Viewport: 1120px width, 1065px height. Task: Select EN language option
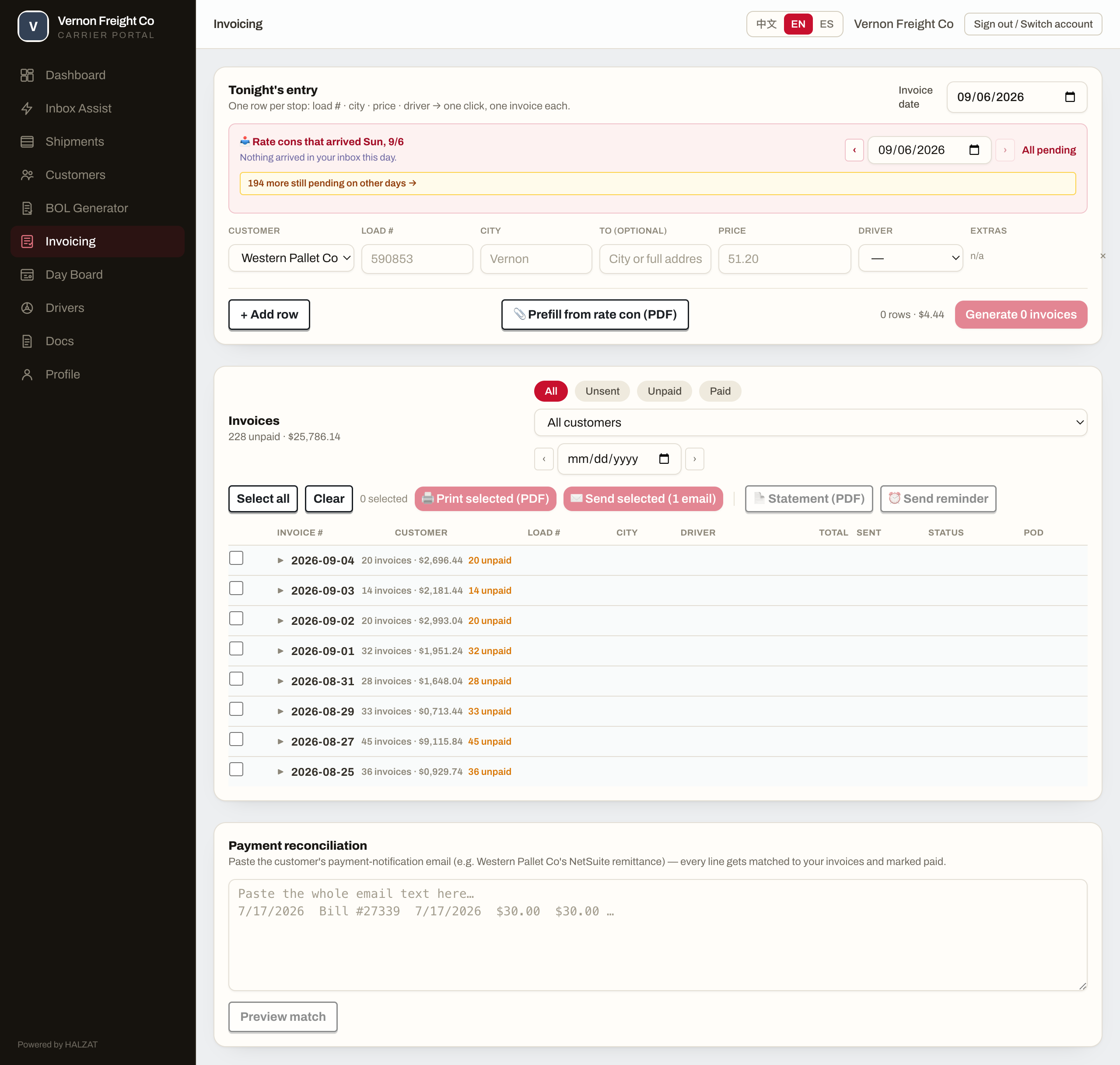pyautogui.click(x=798, y=24)
